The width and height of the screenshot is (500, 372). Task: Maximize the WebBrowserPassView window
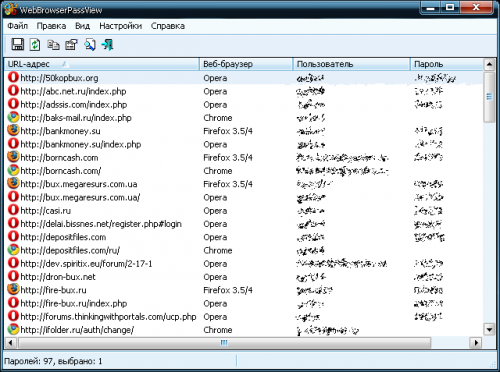click(x=450, y=7)
